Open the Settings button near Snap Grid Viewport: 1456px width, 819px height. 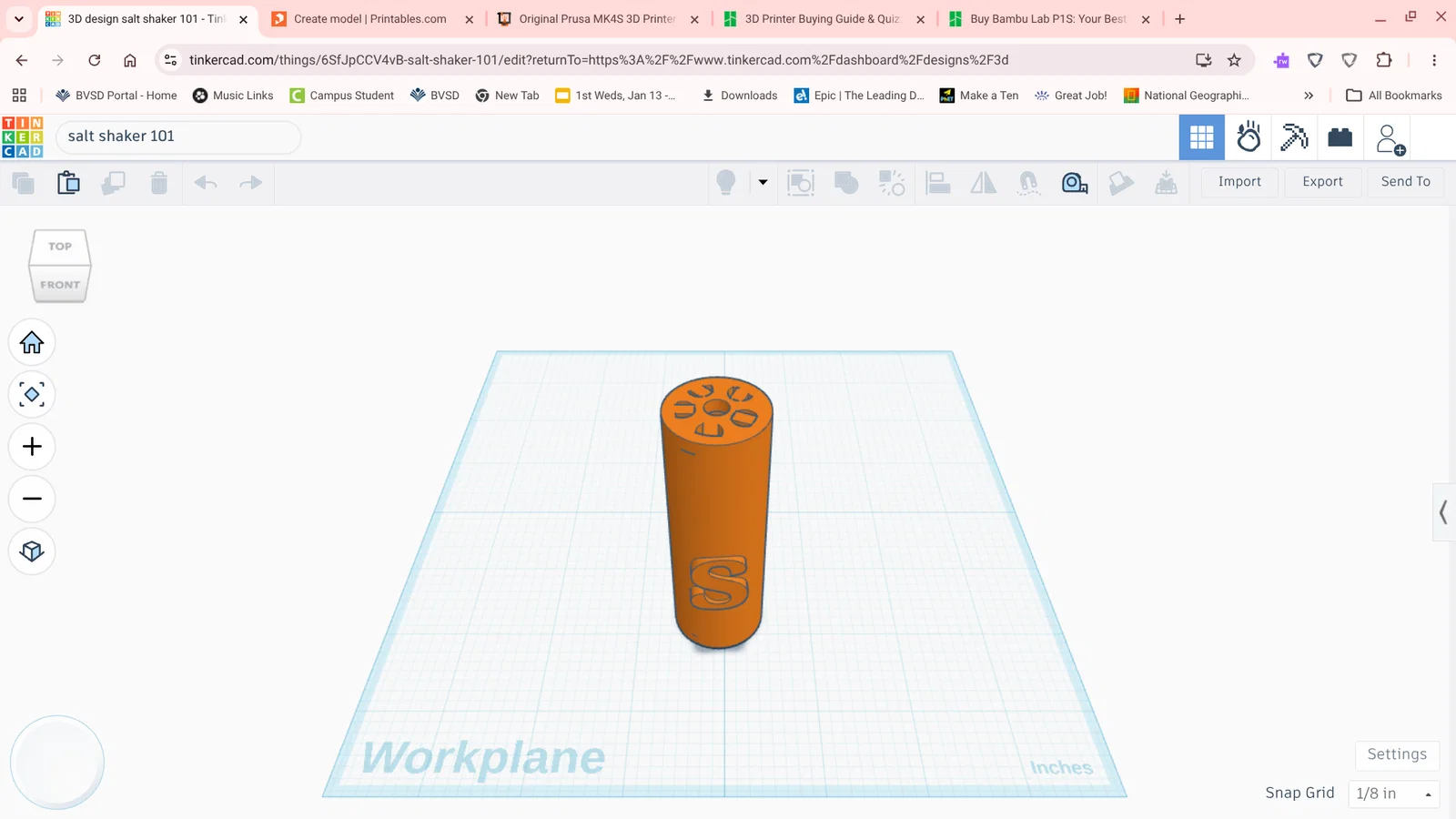click(1397, 754)
